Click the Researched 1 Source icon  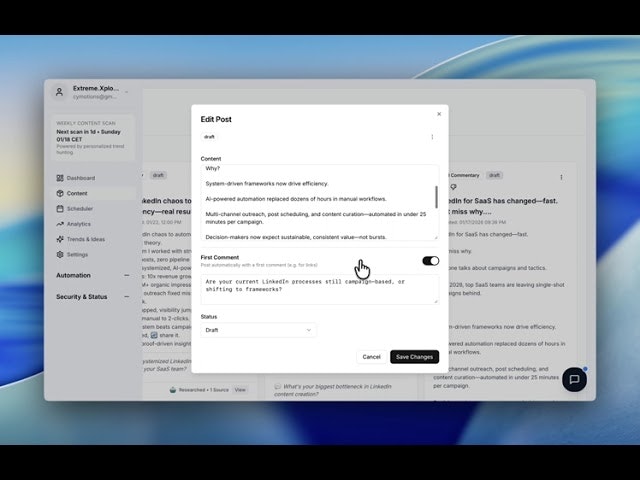tap(173, 390)
